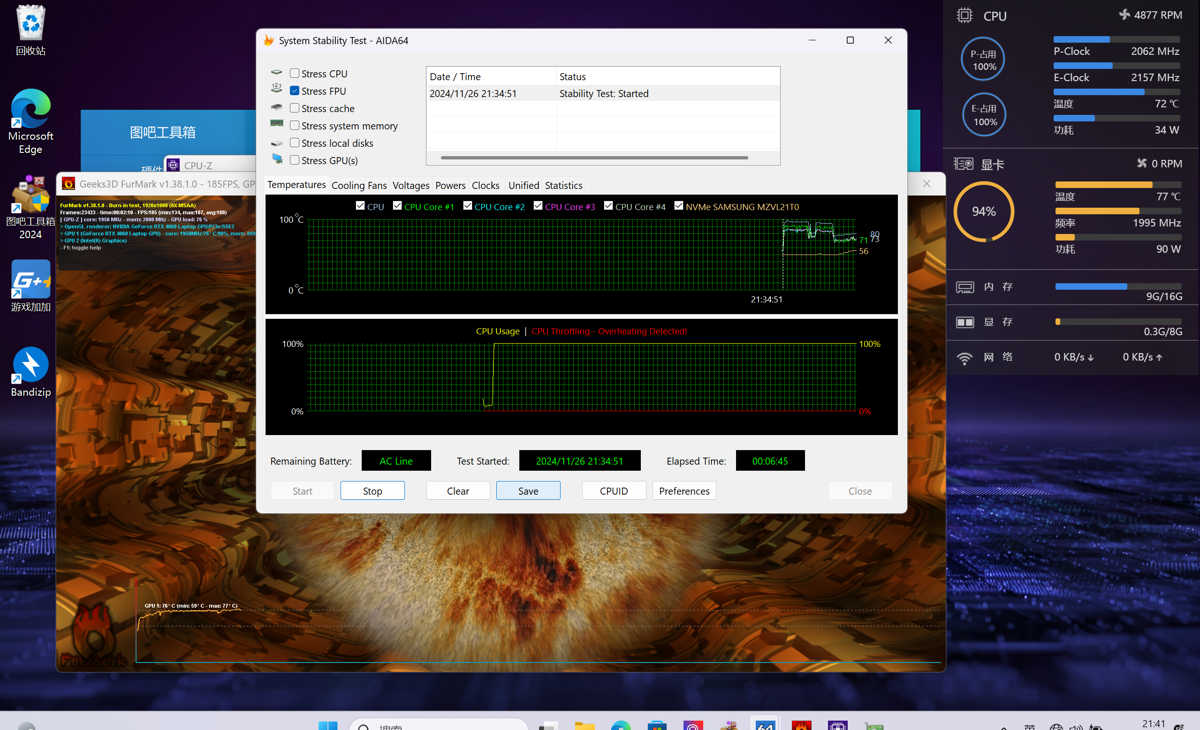Uncheck the Stress FPU checkbox
This screenshot has height=730, width=1200.
click(294, 90)
